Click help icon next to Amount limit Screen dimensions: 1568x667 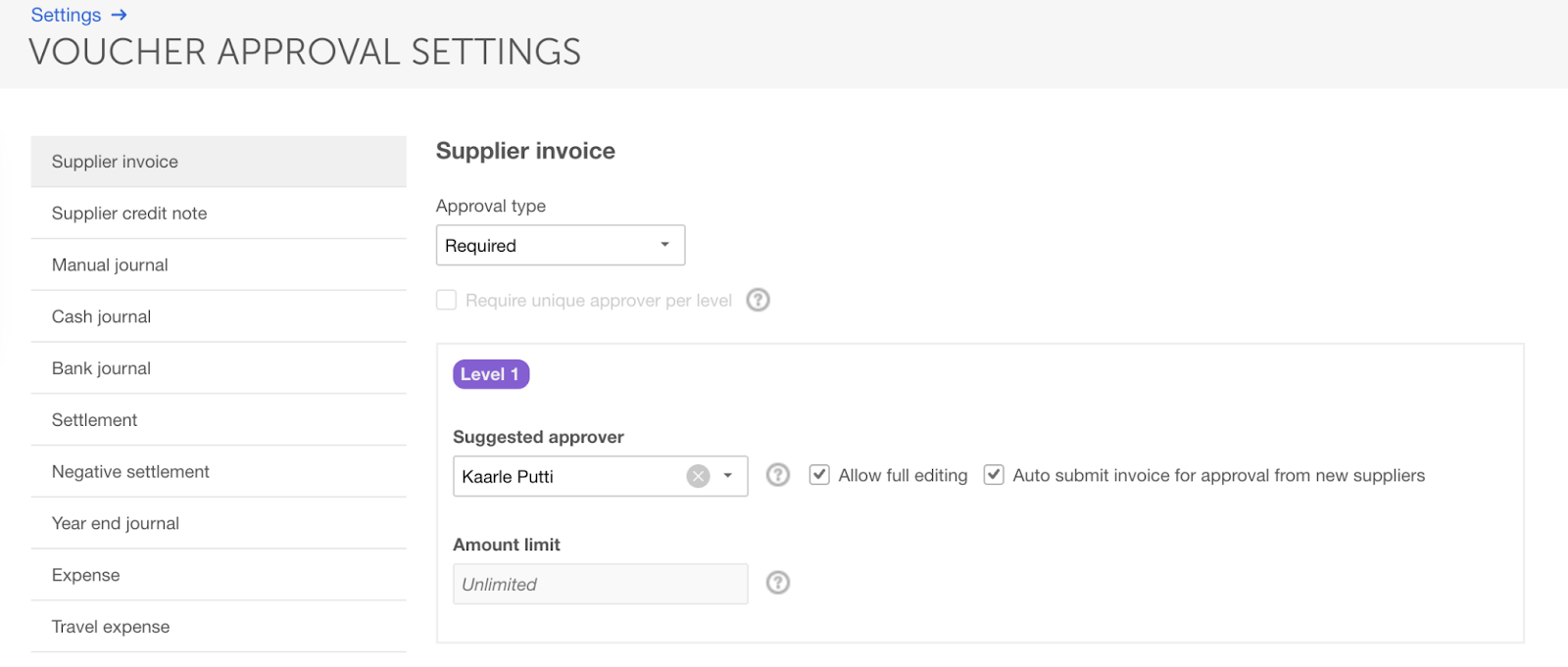778,583
